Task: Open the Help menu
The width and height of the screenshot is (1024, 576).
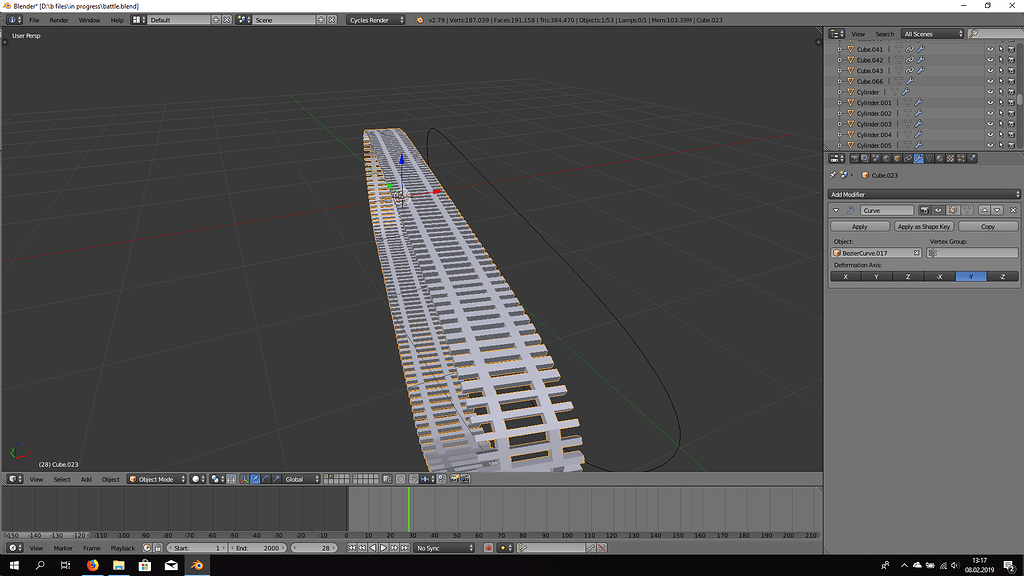Action: point(117,20)
